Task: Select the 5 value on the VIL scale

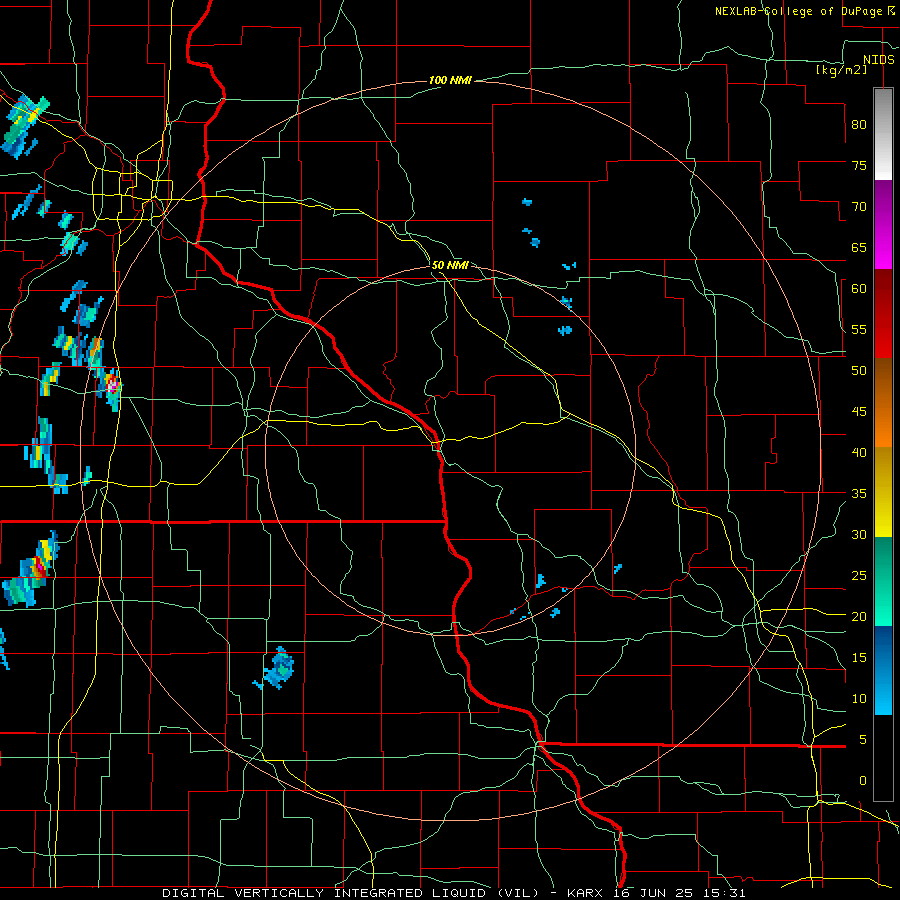Action: 863,740
